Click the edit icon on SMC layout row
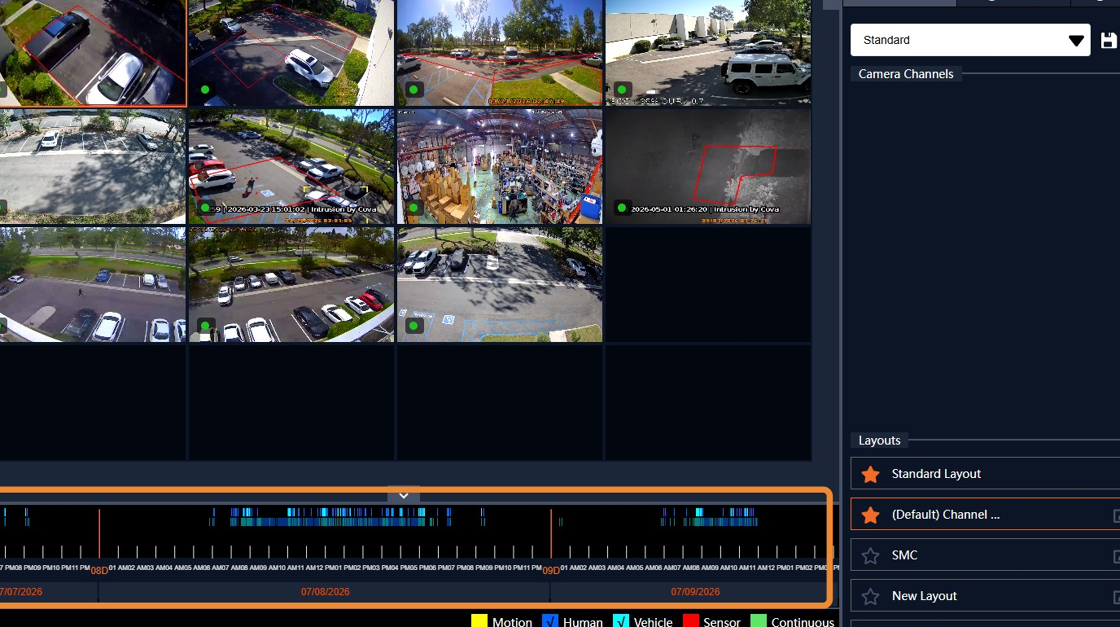 point(1116,556)
